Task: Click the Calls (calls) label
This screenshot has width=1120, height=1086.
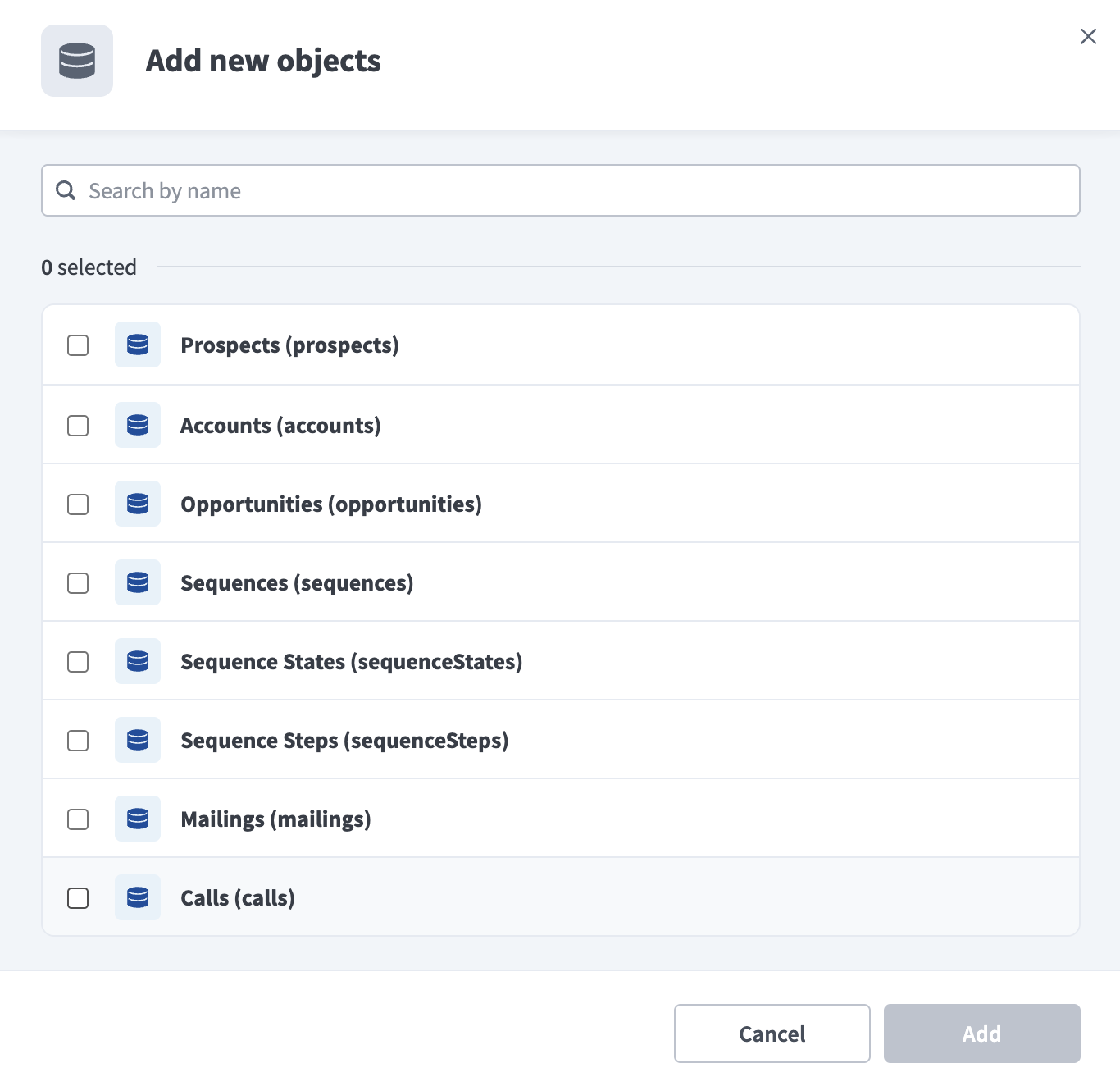Action: click(x=238, y=898)
